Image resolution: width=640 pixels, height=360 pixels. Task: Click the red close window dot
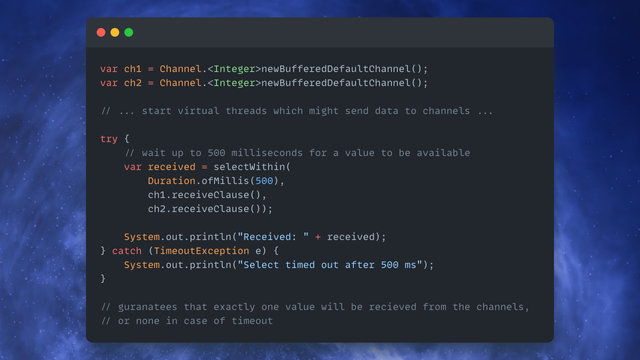point(101,32)
